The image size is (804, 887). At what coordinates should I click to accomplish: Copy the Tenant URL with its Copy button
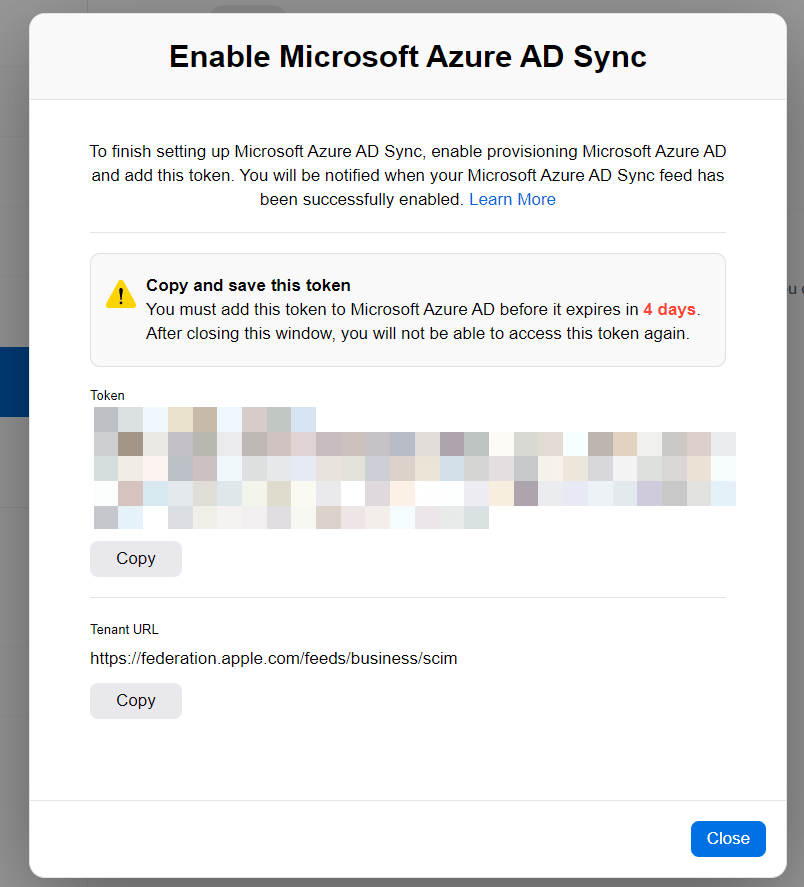point(136,701)
